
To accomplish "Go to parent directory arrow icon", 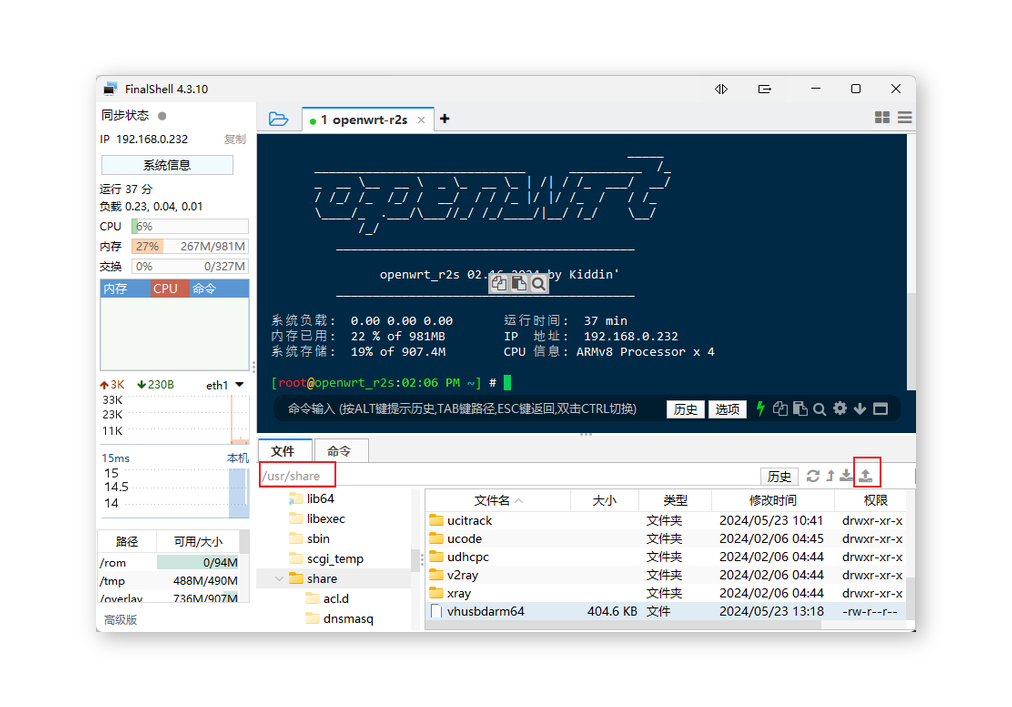I will [x=830, y=476].
